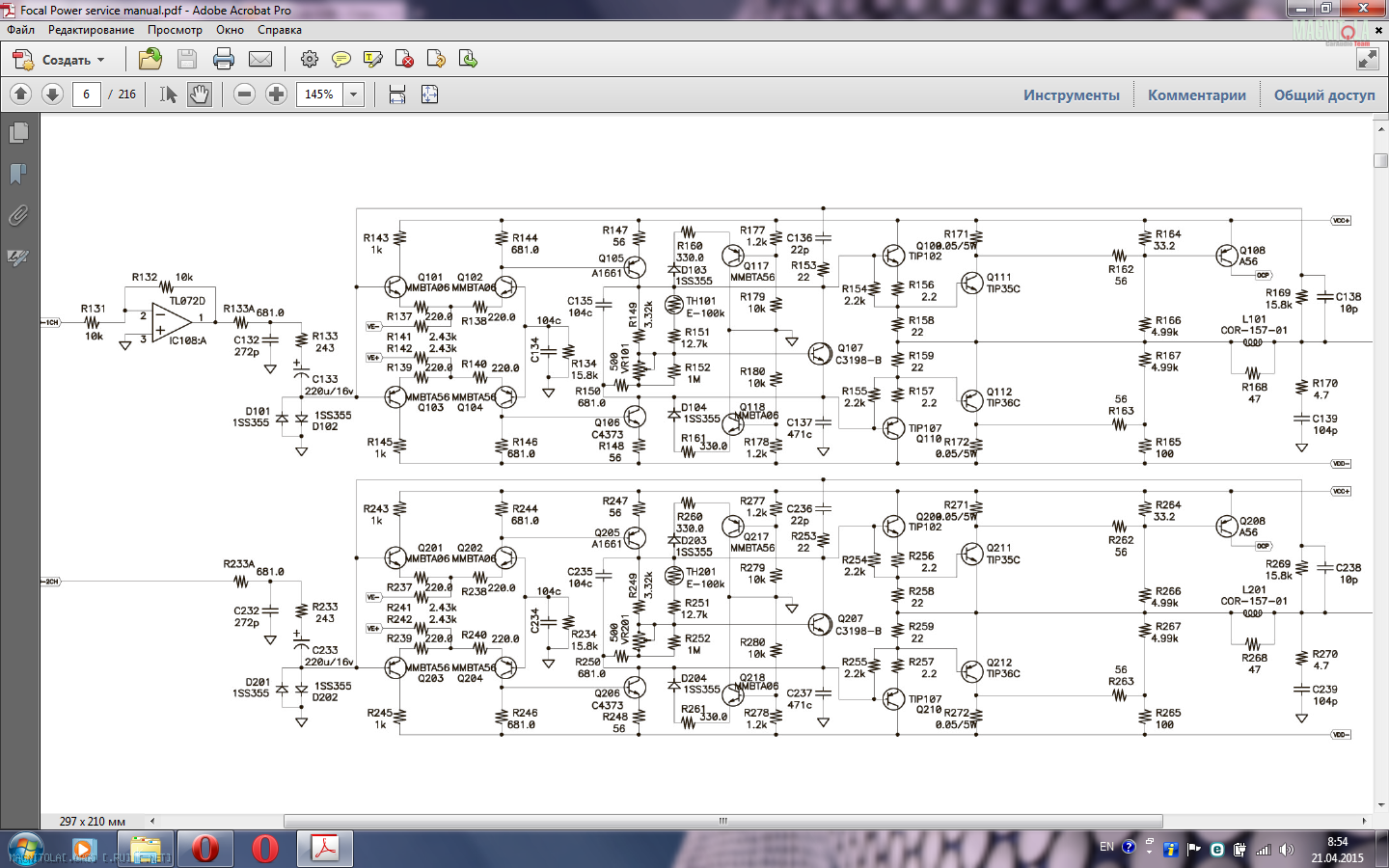Click the page number input field
The image size is (1389, 868).
[x=87, y=95]
